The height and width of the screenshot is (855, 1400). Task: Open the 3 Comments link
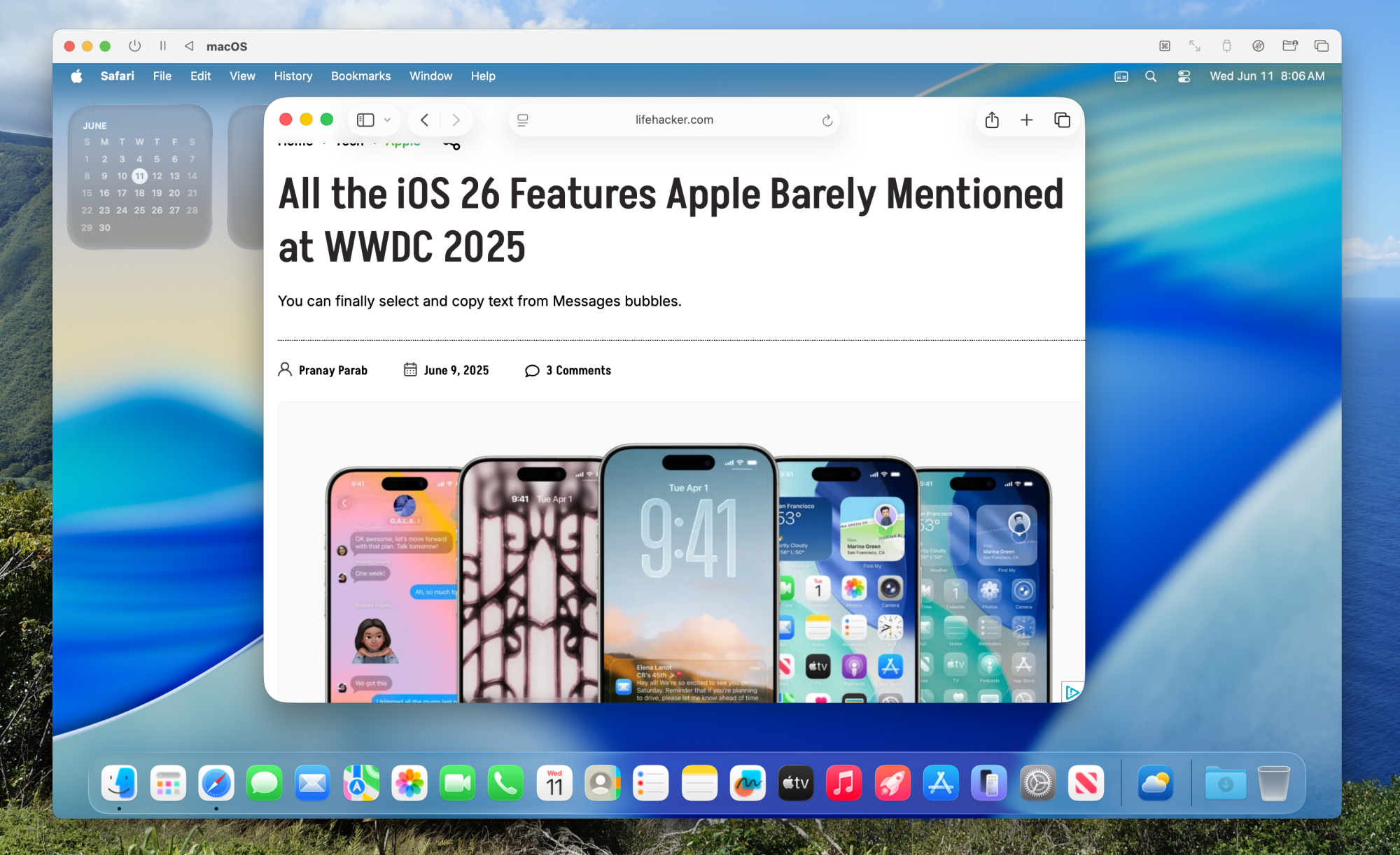578,370
